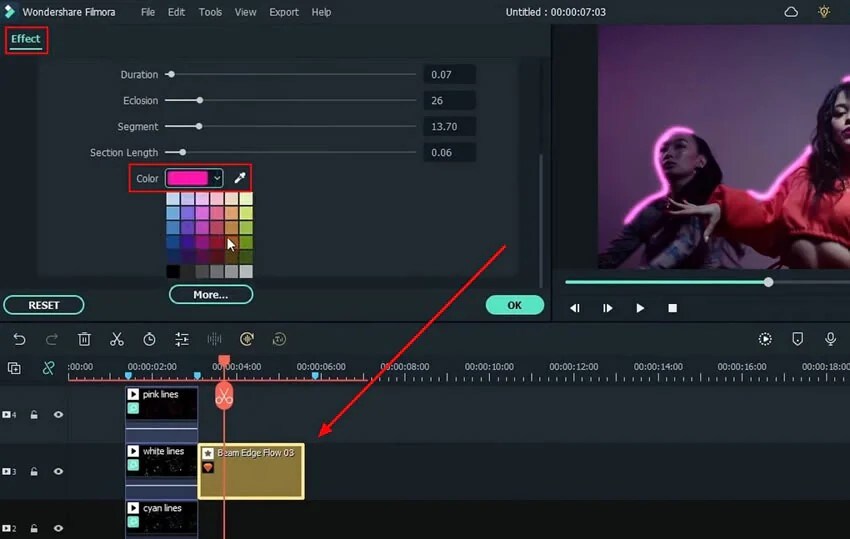Start voiceover recording with microphone icon
This screenshot has width=850, height=539.
(x=830, y=339)
